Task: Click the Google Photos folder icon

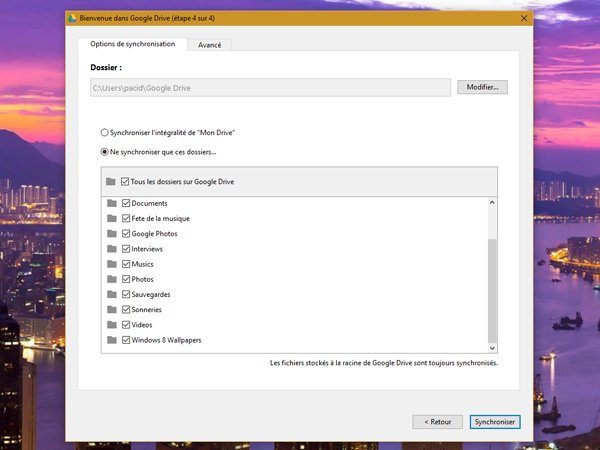Action: 112,233
